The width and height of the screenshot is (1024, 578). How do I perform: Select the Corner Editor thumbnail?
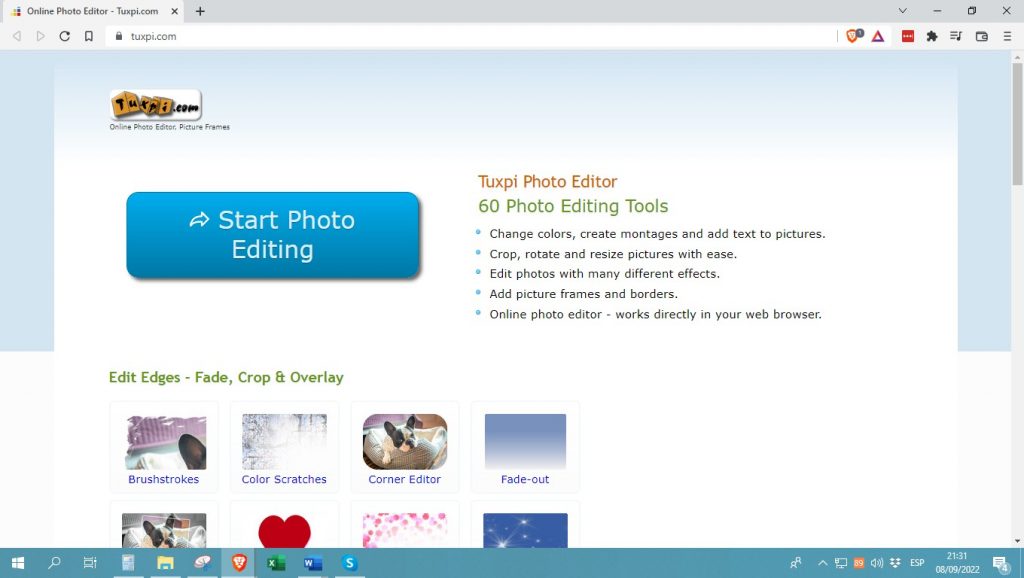coord(405,442)
